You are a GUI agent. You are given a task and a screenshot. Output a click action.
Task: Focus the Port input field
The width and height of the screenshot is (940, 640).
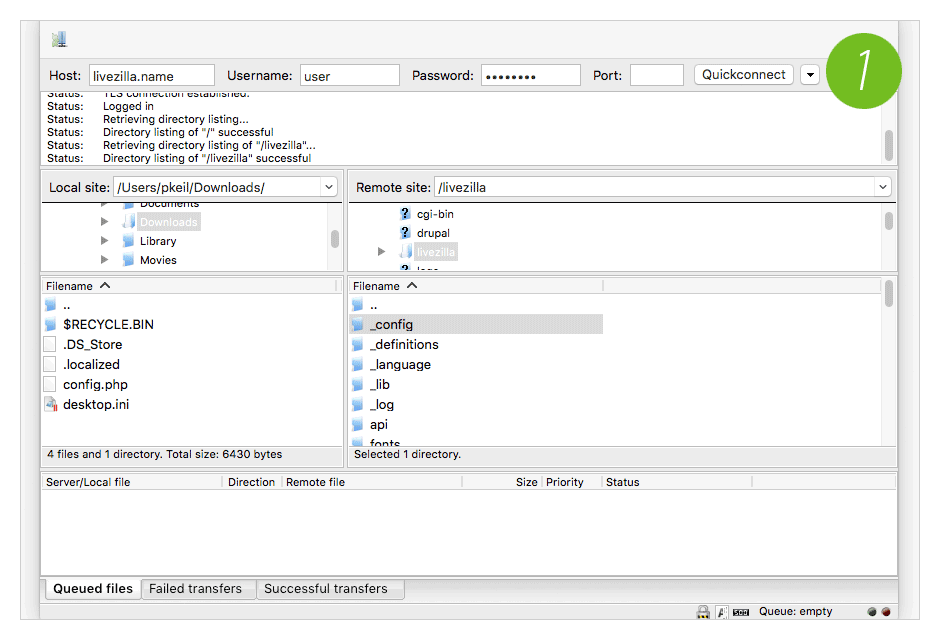point(656,76)
